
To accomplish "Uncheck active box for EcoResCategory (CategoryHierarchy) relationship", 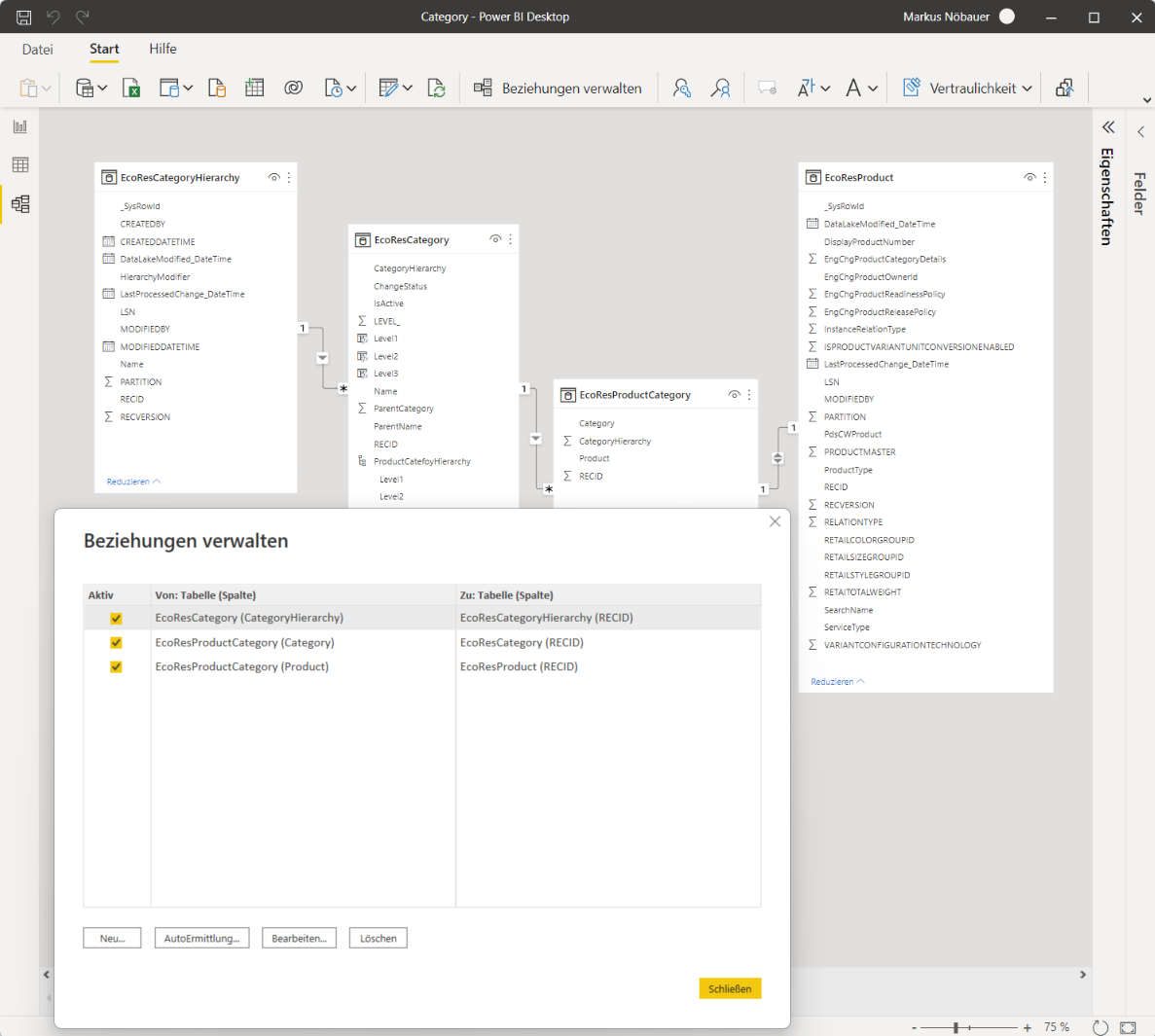I will tap(116, 618).
